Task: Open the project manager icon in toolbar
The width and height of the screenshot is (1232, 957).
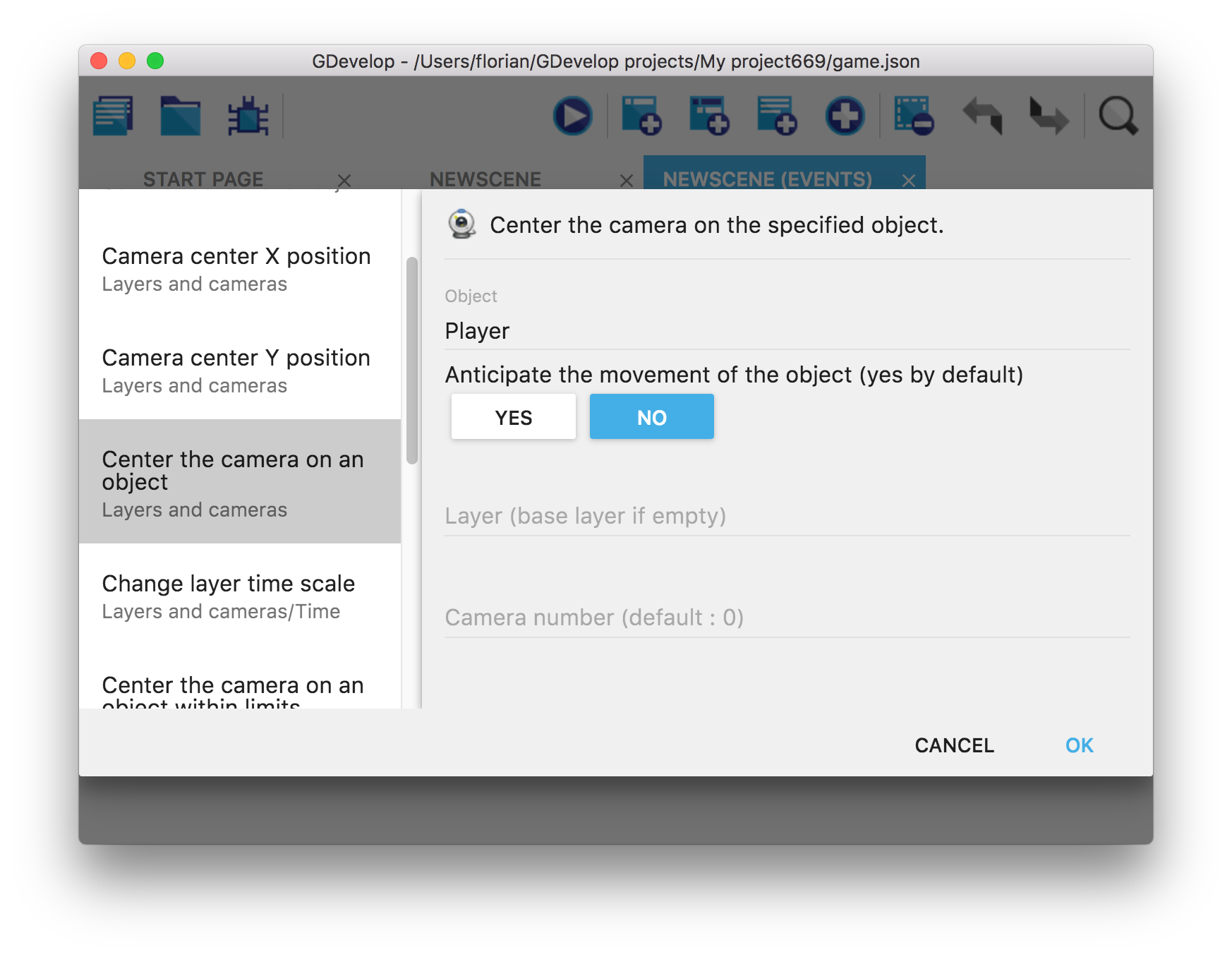Action: pos(113,116)
